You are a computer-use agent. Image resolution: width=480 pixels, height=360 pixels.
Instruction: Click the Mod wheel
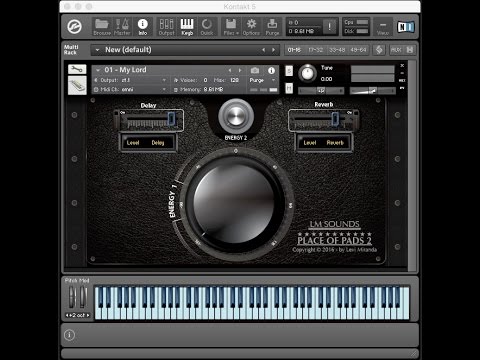[x=83, y=297]
